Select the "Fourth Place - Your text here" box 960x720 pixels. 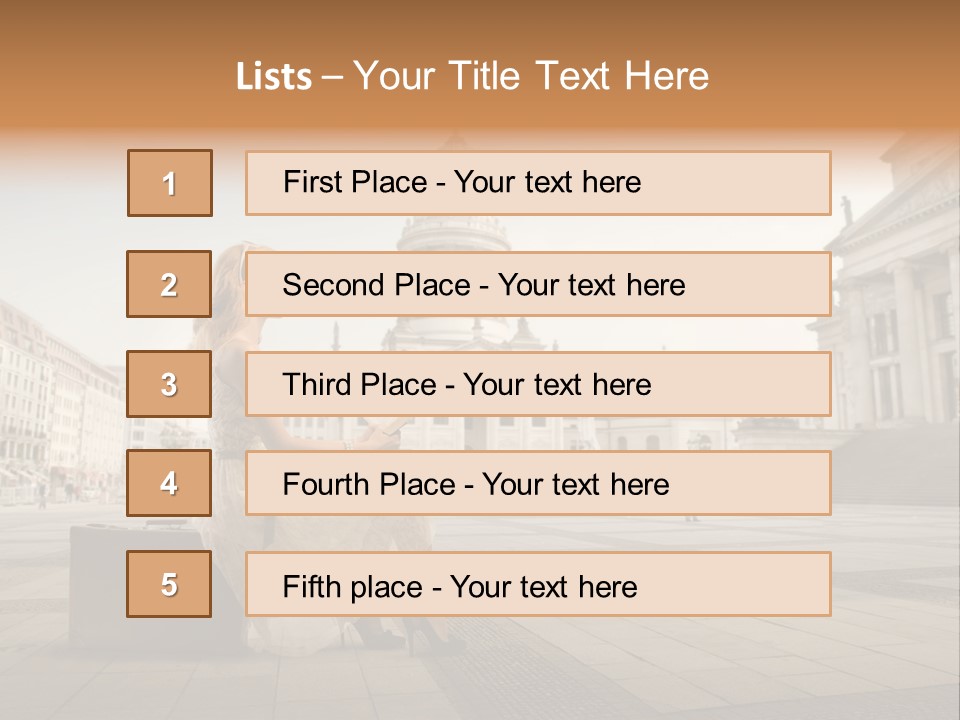click(538, 483)
